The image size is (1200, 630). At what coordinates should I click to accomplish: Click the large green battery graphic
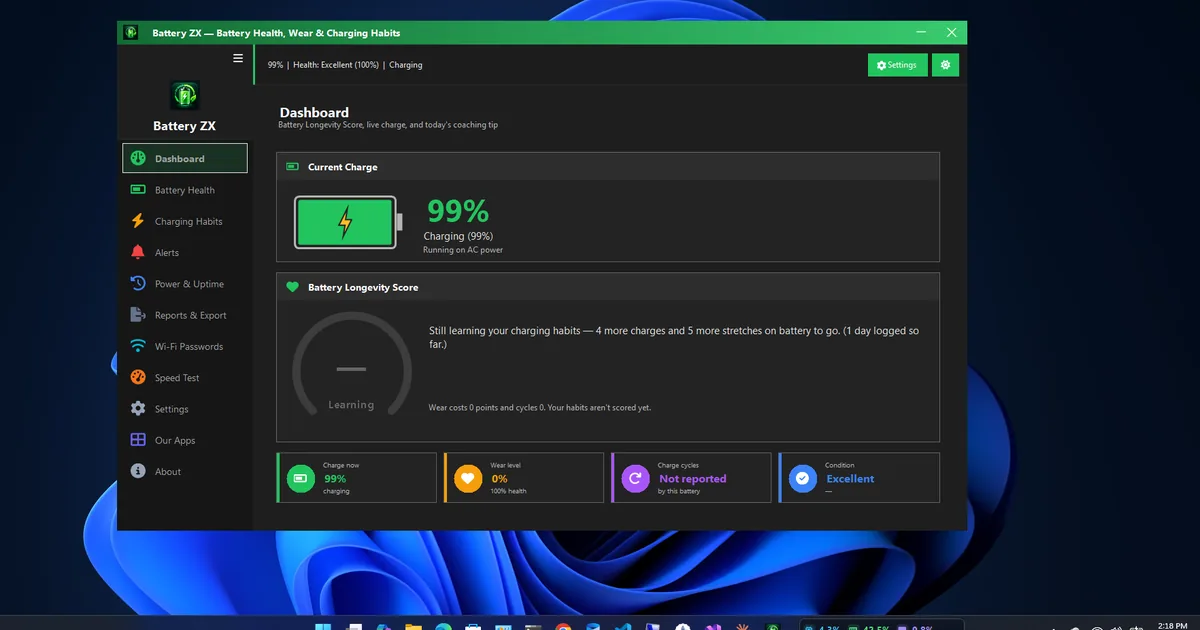(348, 222)
